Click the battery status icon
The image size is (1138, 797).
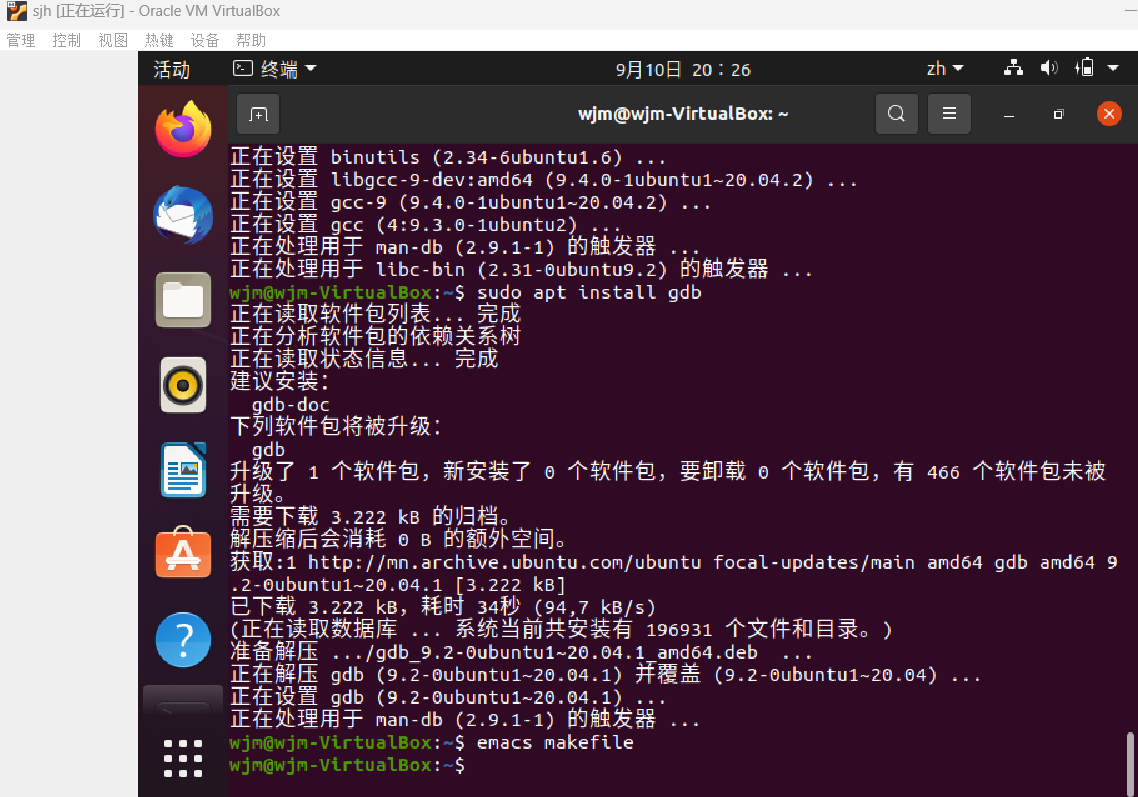tap(1084, 68)
